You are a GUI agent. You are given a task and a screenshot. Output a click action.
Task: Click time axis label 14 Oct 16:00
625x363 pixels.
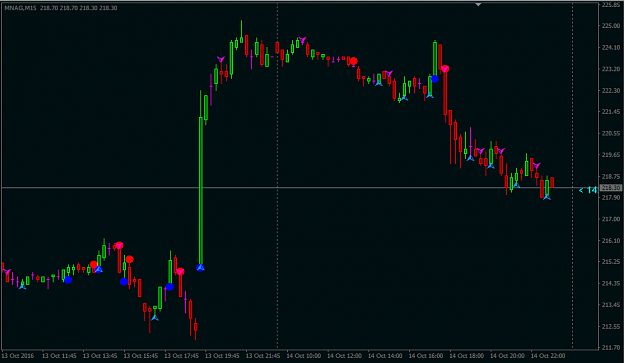click(425, 355)
